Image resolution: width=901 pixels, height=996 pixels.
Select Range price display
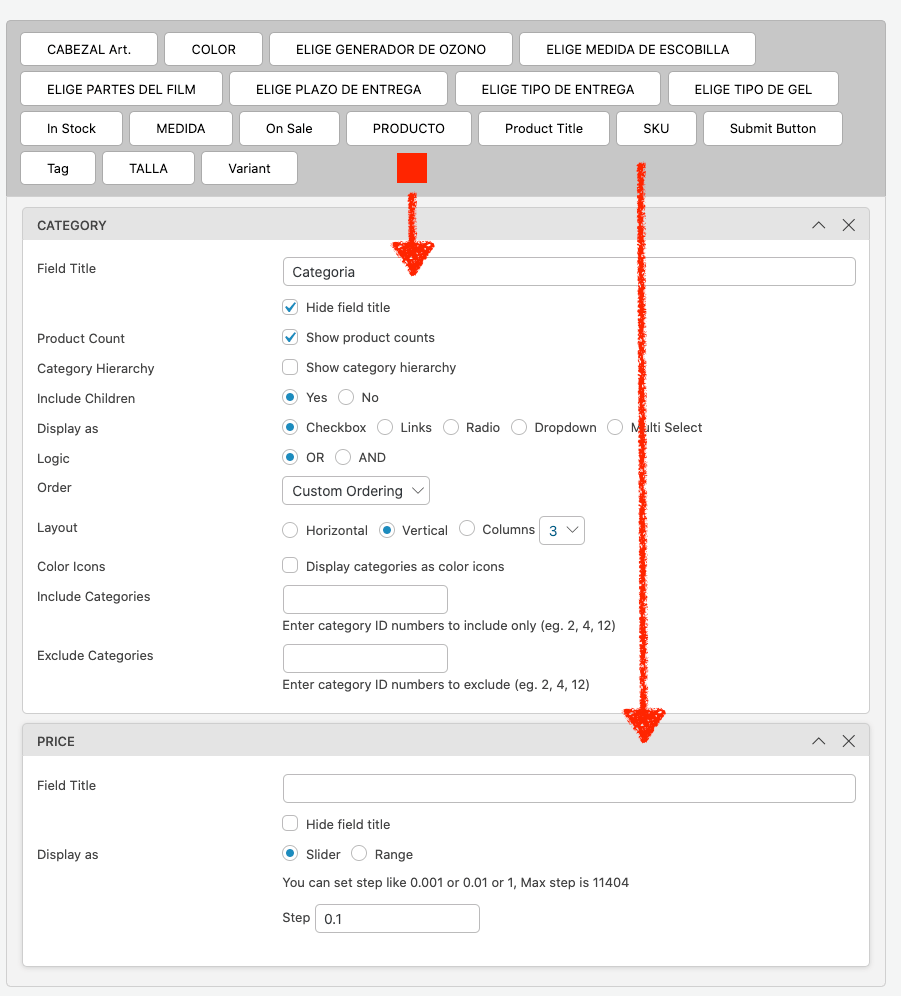click(x=358, y=853)
